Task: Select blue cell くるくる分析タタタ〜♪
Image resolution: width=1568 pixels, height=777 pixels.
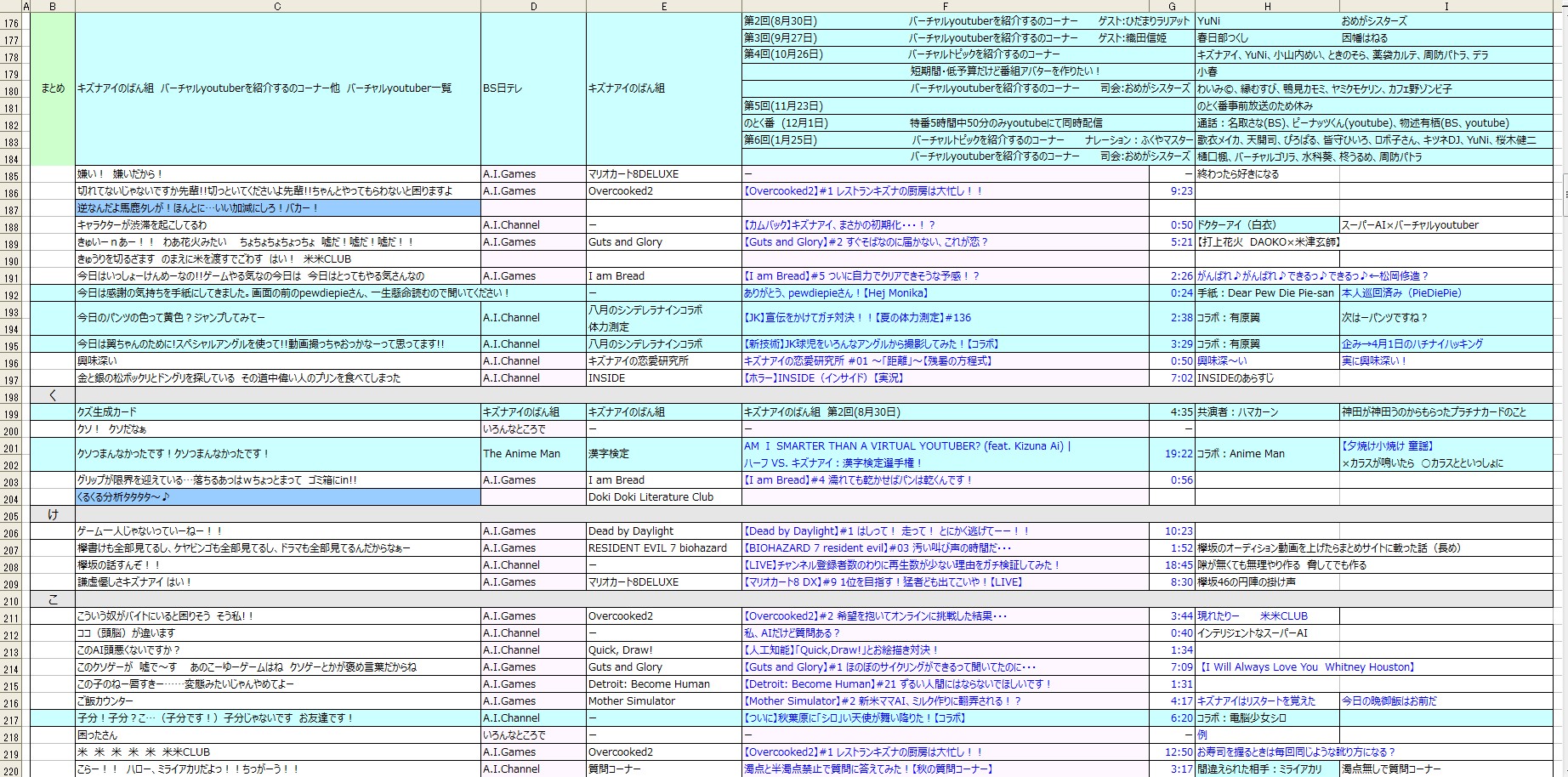Action: click(x=278, y=497)
